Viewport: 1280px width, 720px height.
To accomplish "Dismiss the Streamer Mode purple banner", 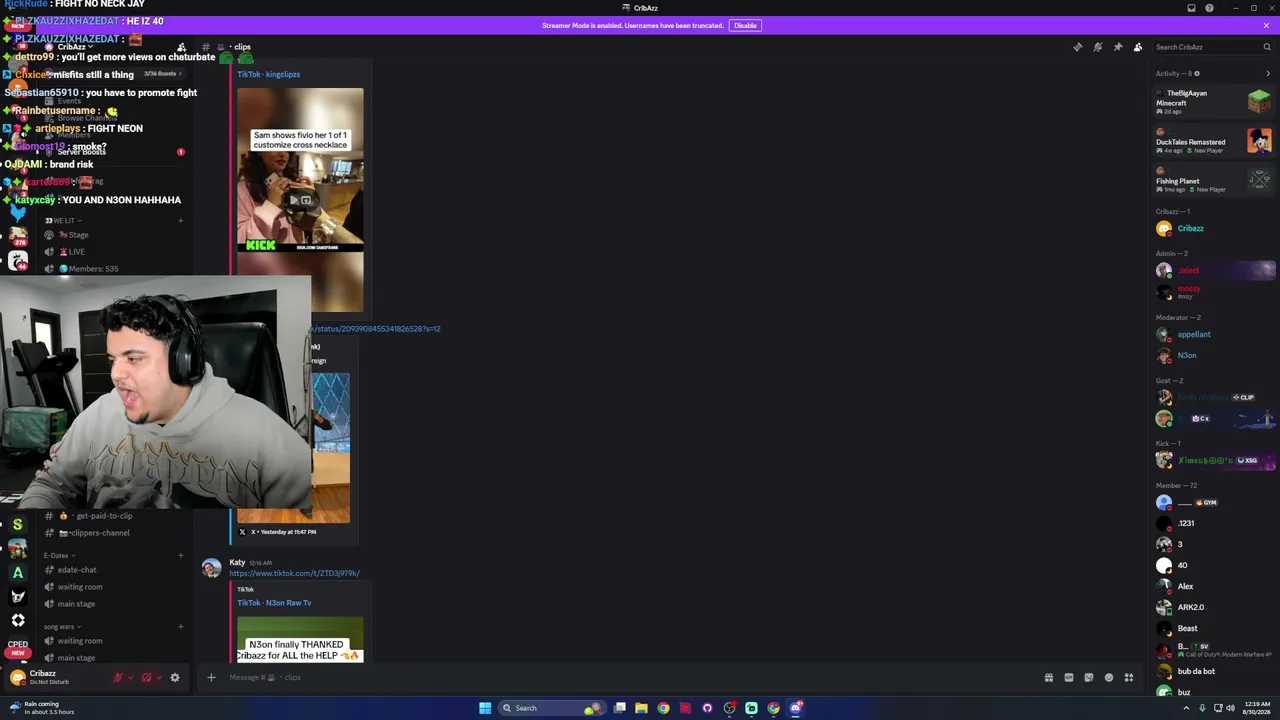I will (1266, 25).
